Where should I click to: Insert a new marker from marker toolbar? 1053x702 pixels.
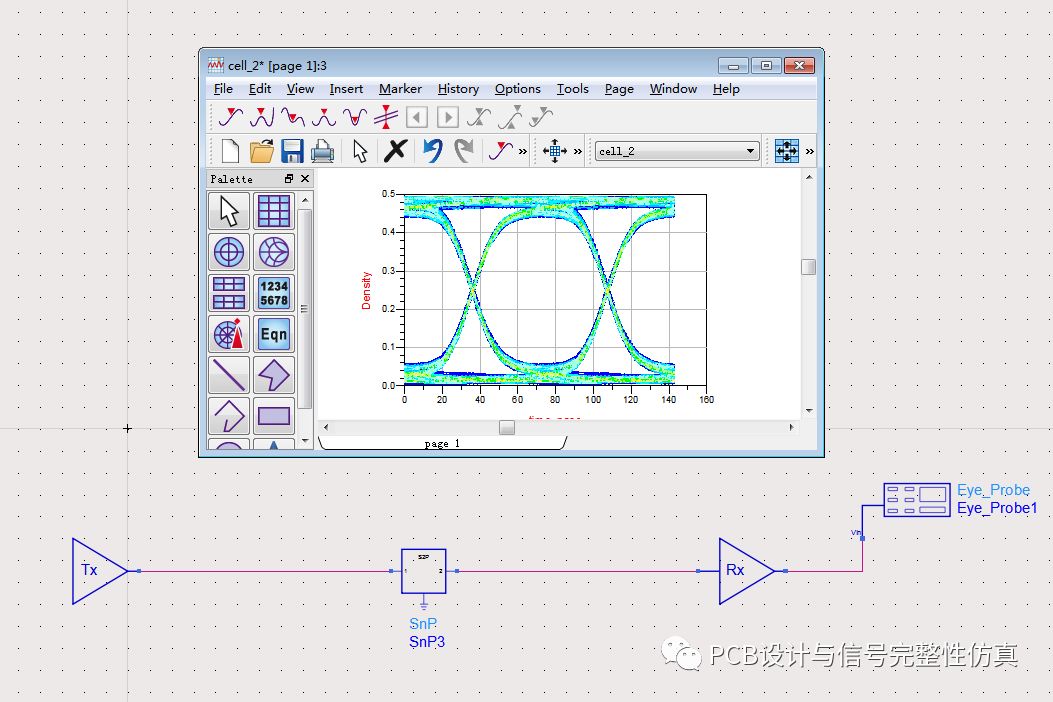pos(230,117)
